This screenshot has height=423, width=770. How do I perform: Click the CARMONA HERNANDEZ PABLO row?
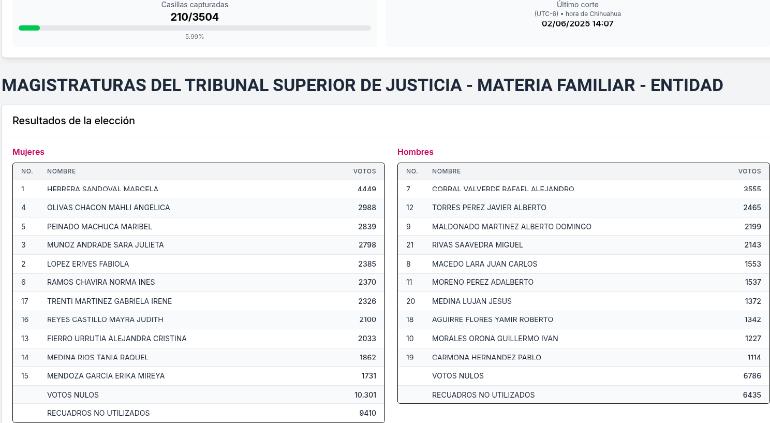tap(583, 357)
